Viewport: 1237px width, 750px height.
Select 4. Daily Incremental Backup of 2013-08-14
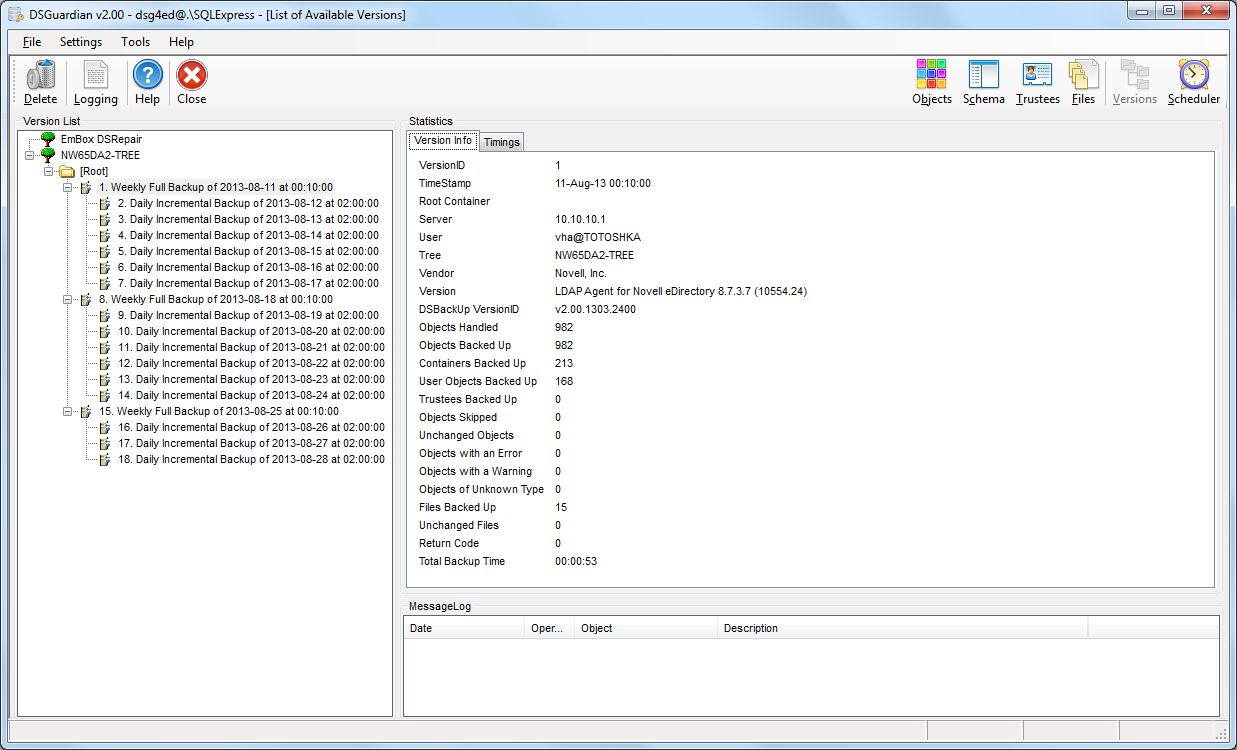point(248,235)
